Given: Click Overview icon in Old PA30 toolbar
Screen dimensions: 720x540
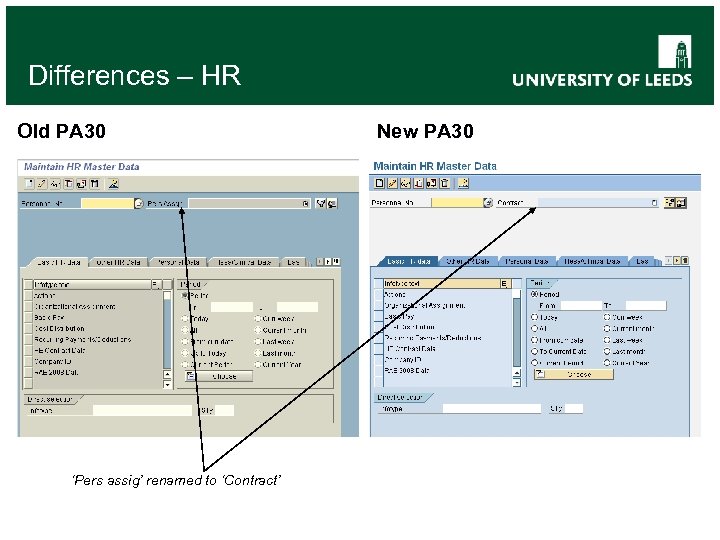Looking at the screenshot, I should pyautogui.click(x=113, y=184).
